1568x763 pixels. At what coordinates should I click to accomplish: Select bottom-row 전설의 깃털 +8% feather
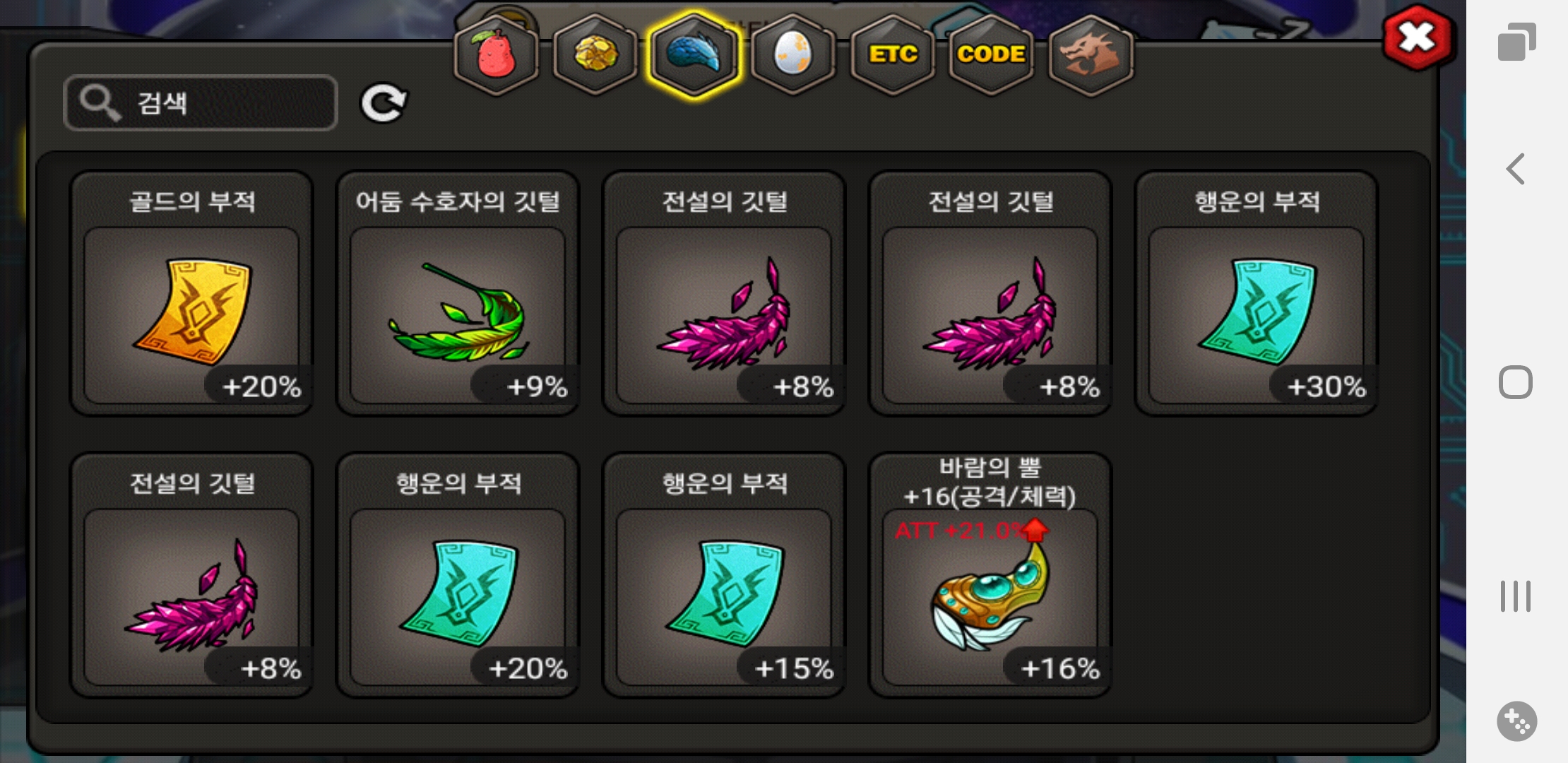click(x=191, y=575)
